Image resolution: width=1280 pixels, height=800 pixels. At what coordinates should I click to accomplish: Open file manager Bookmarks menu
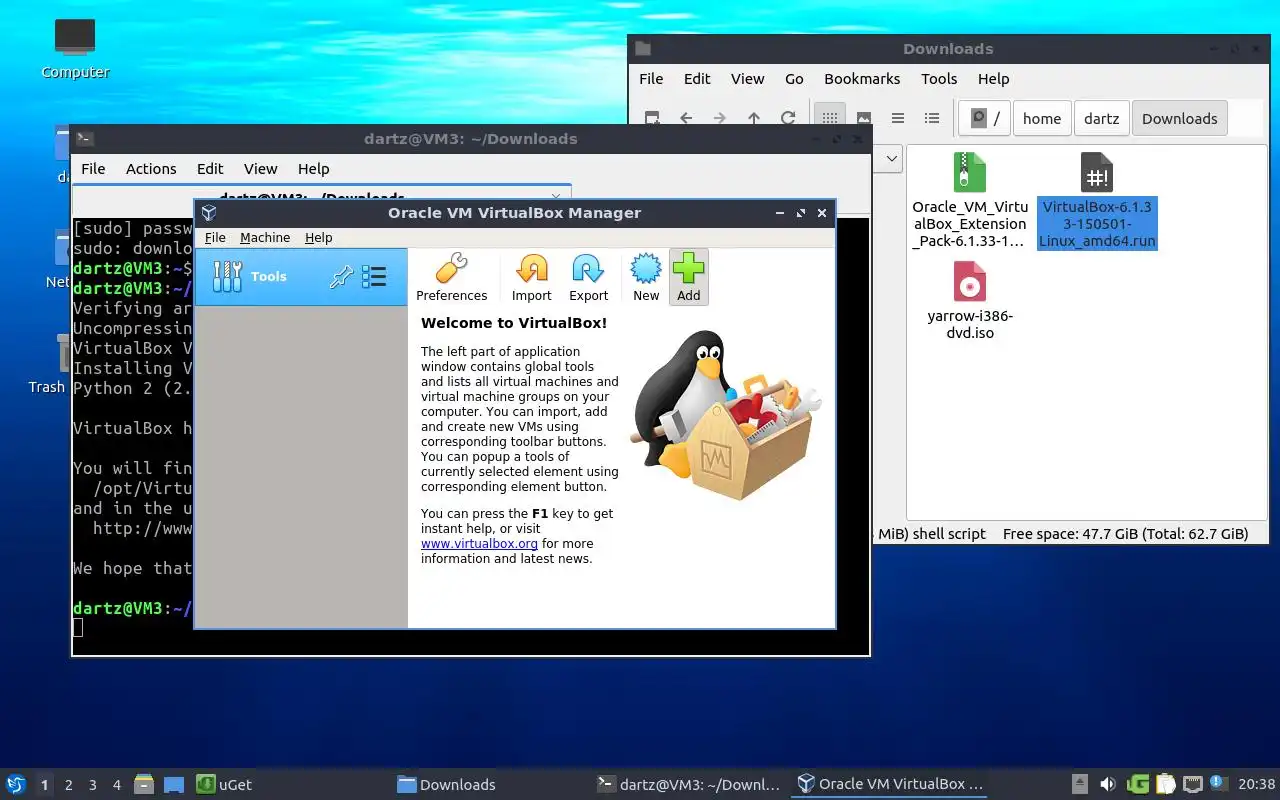coord(862,79)
